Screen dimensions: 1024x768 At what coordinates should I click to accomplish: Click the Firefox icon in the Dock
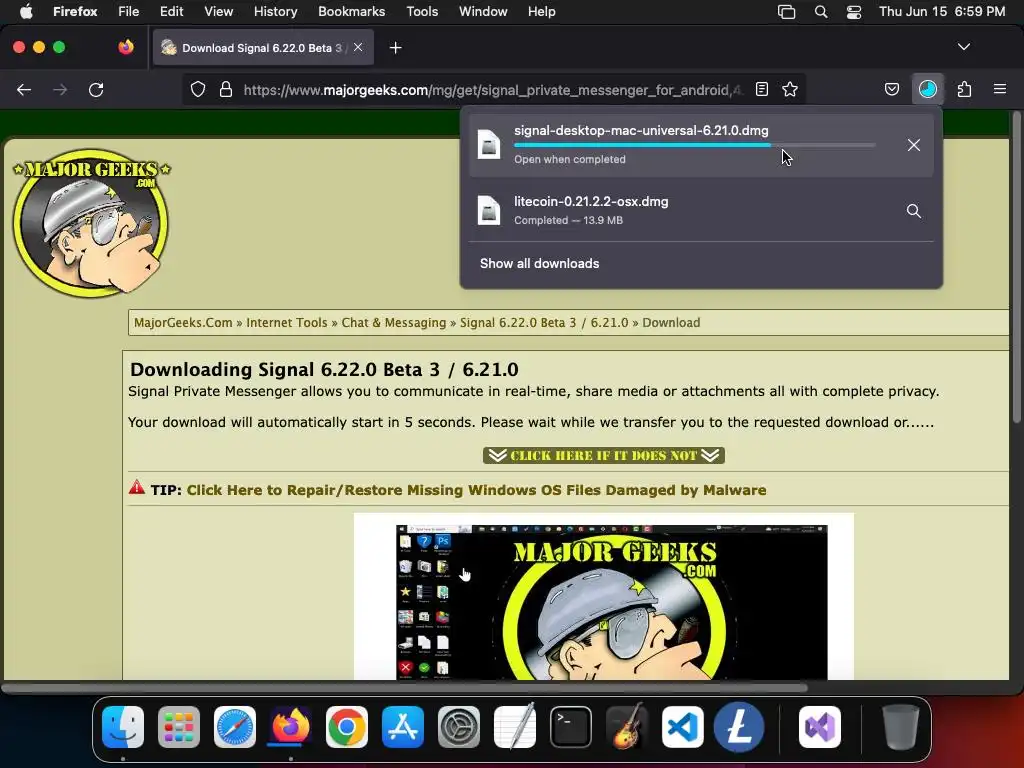pos(291,727)
